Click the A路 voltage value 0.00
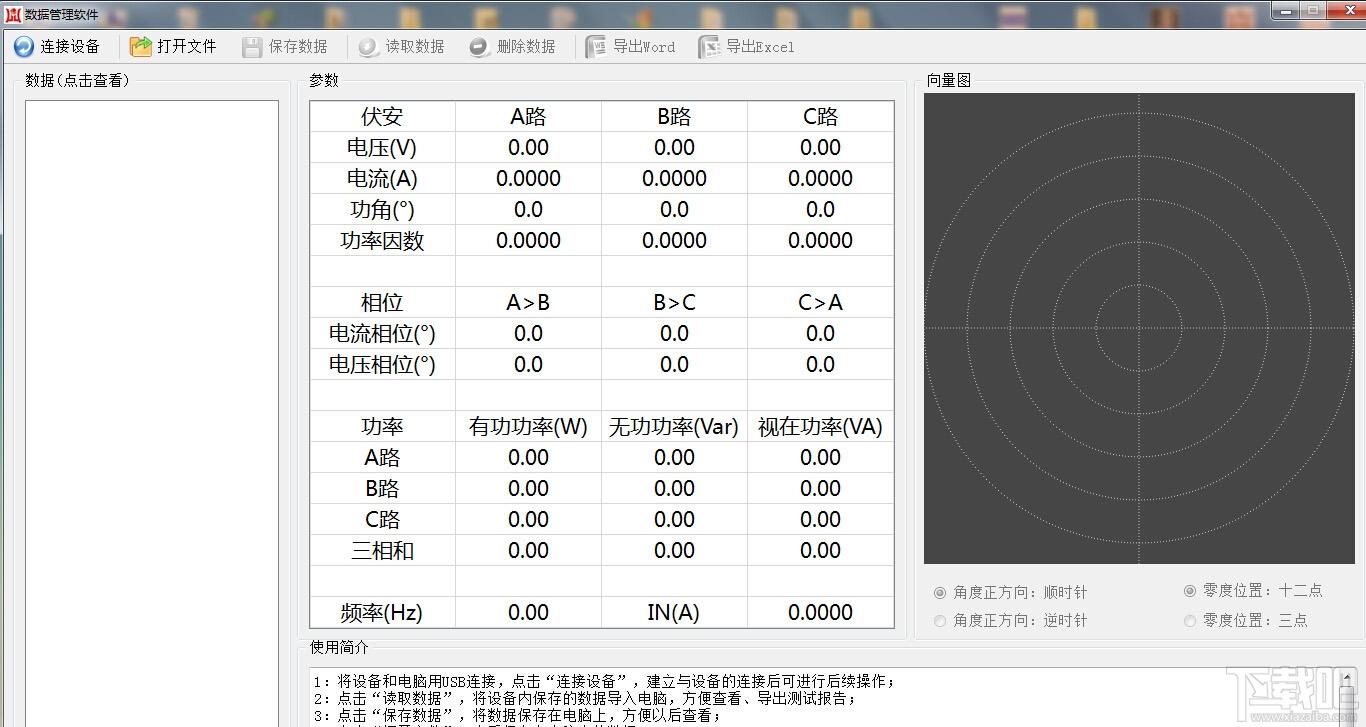 click(528, 147)
